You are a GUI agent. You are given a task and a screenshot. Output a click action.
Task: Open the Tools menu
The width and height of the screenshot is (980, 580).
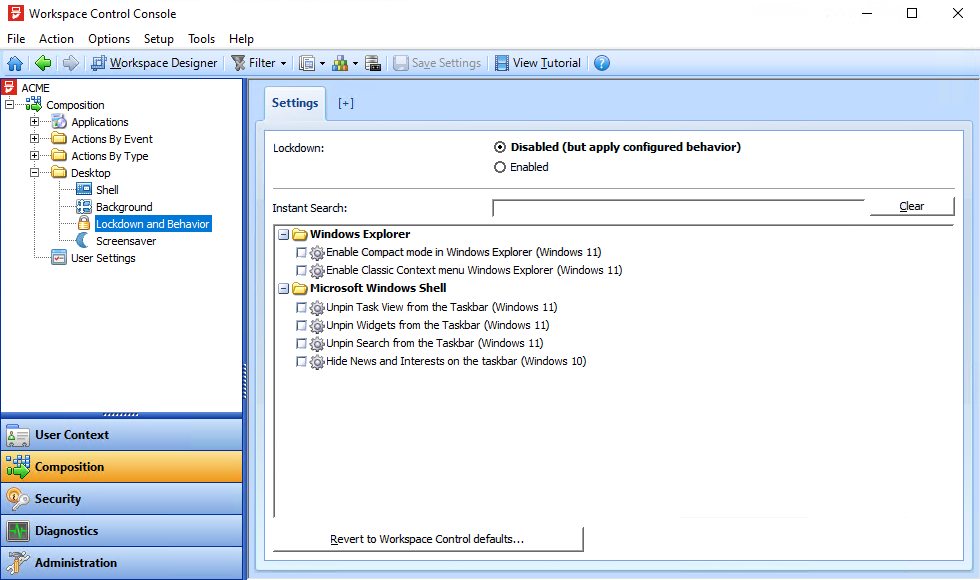[x=201, y=39]
